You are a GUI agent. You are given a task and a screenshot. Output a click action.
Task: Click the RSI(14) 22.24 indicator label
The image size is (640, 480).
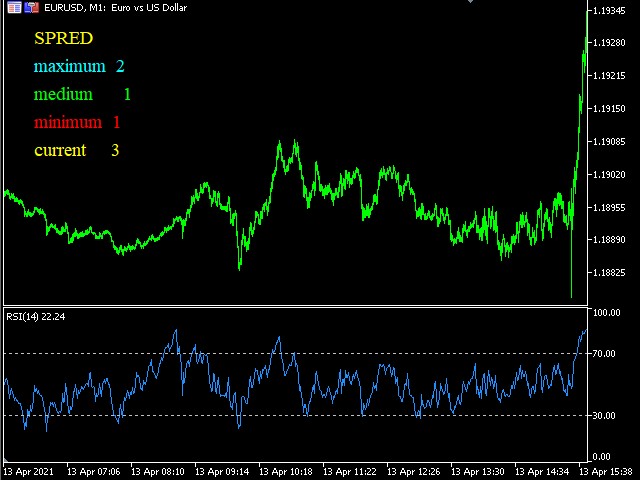tap(36, 317)
